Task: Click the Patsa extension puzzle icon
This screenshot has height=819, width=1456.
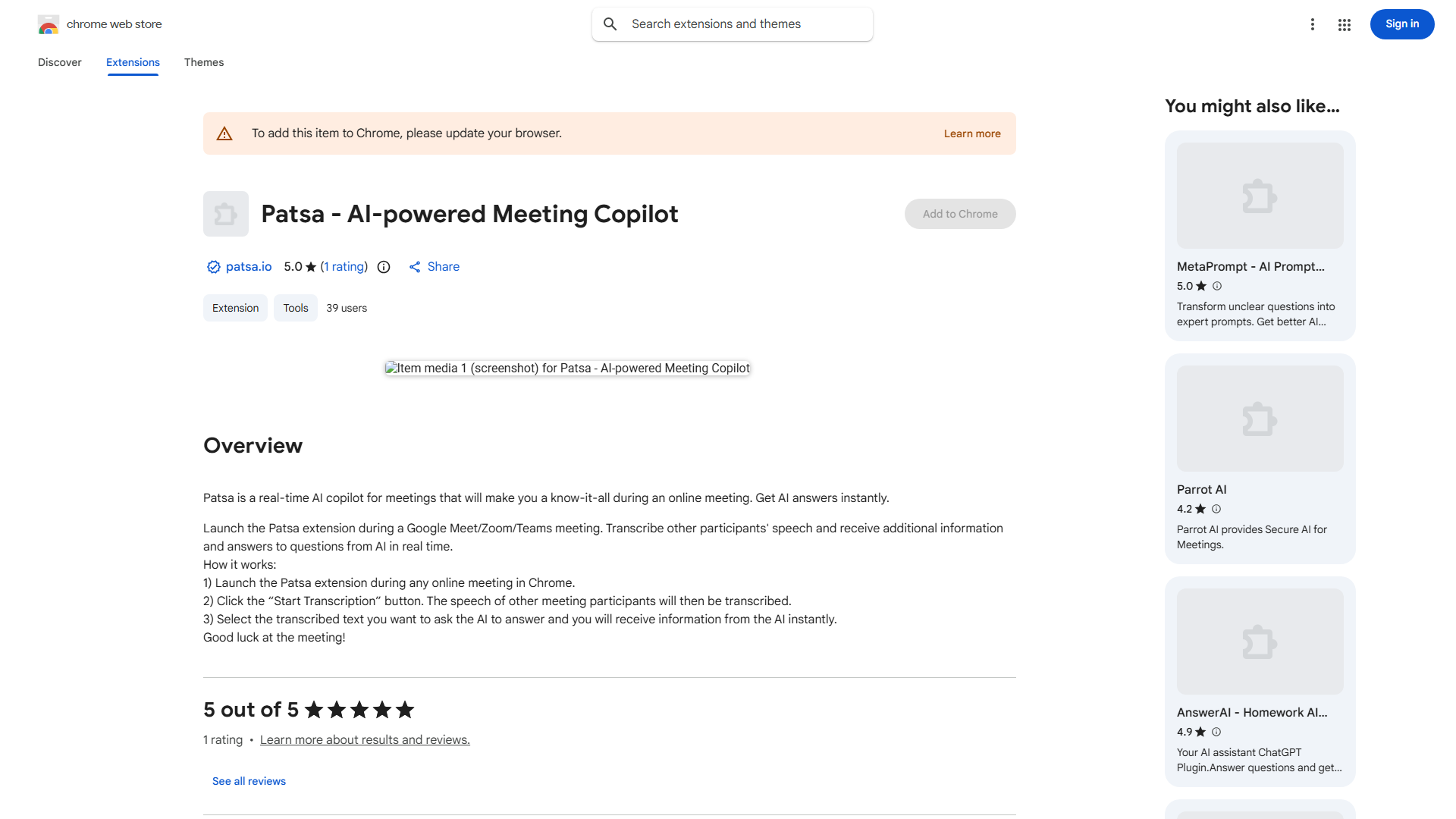Action: (x=226, y=214)
